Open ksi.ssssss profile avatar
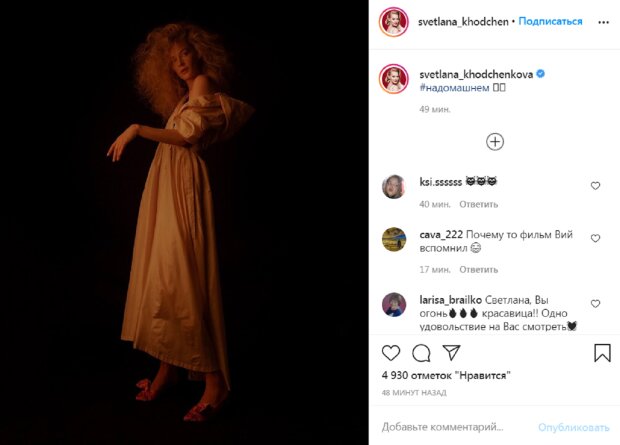 pos(394,187)
